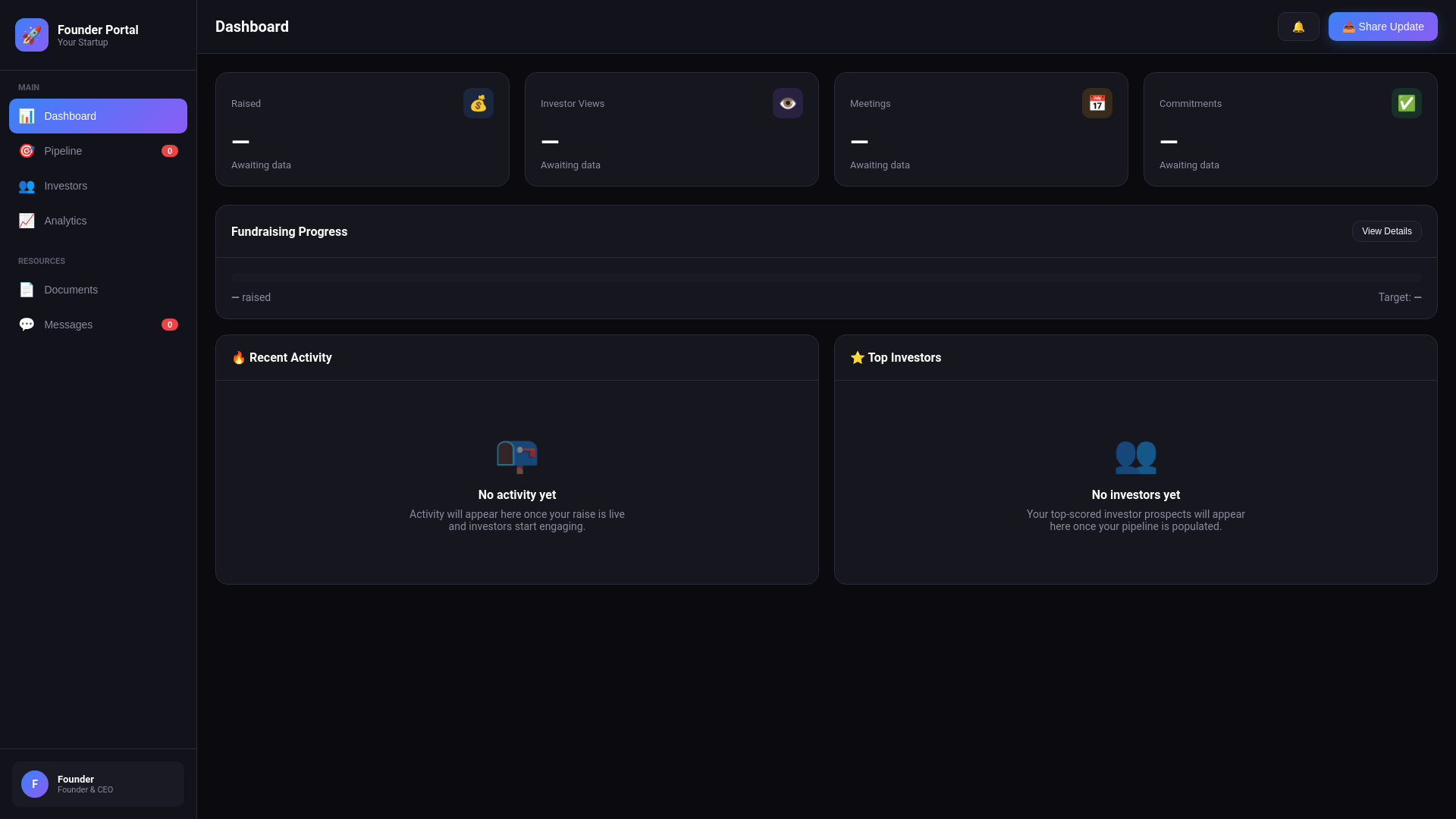This screenshot has height=819, width=1456.
Task: Click the Analytics trend chart icon
Action: point(27,221)
